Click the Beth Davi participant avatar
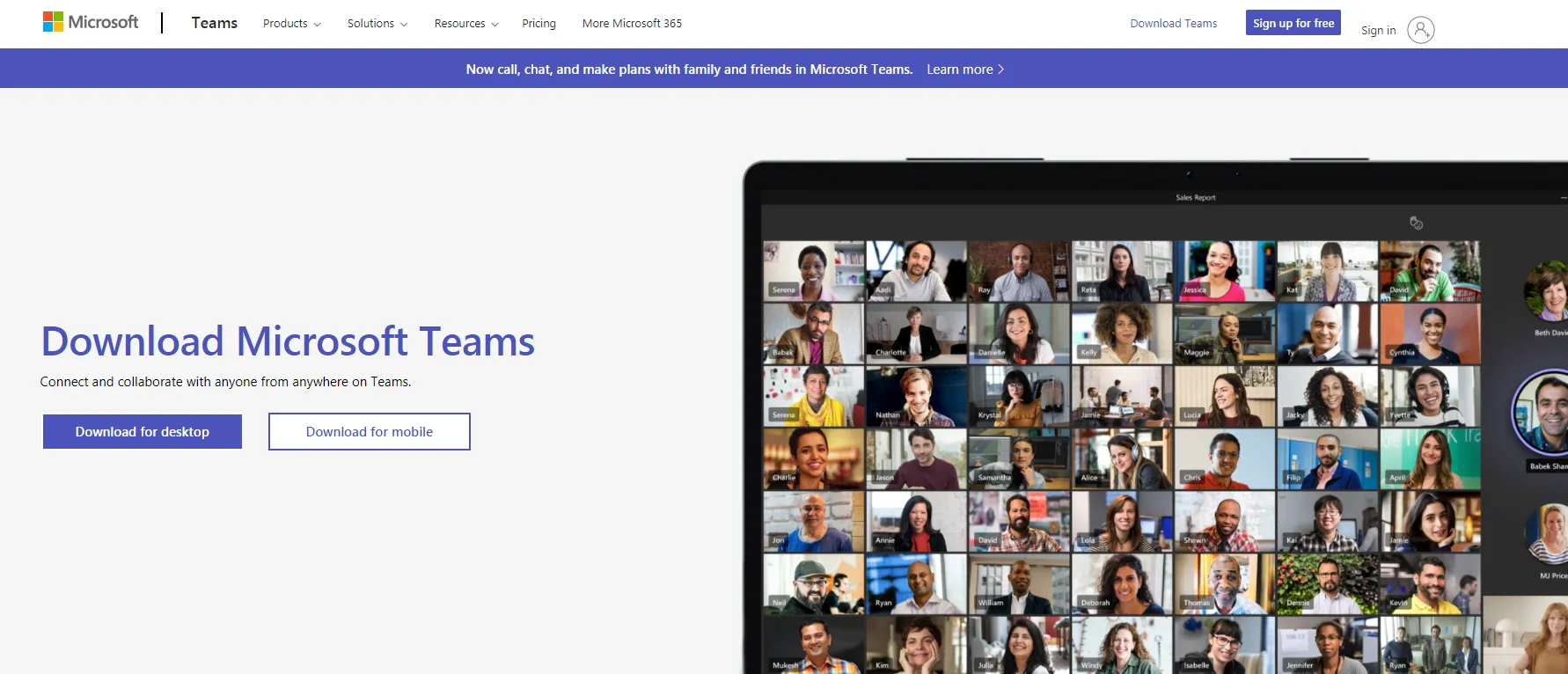 coord(1546,290)
